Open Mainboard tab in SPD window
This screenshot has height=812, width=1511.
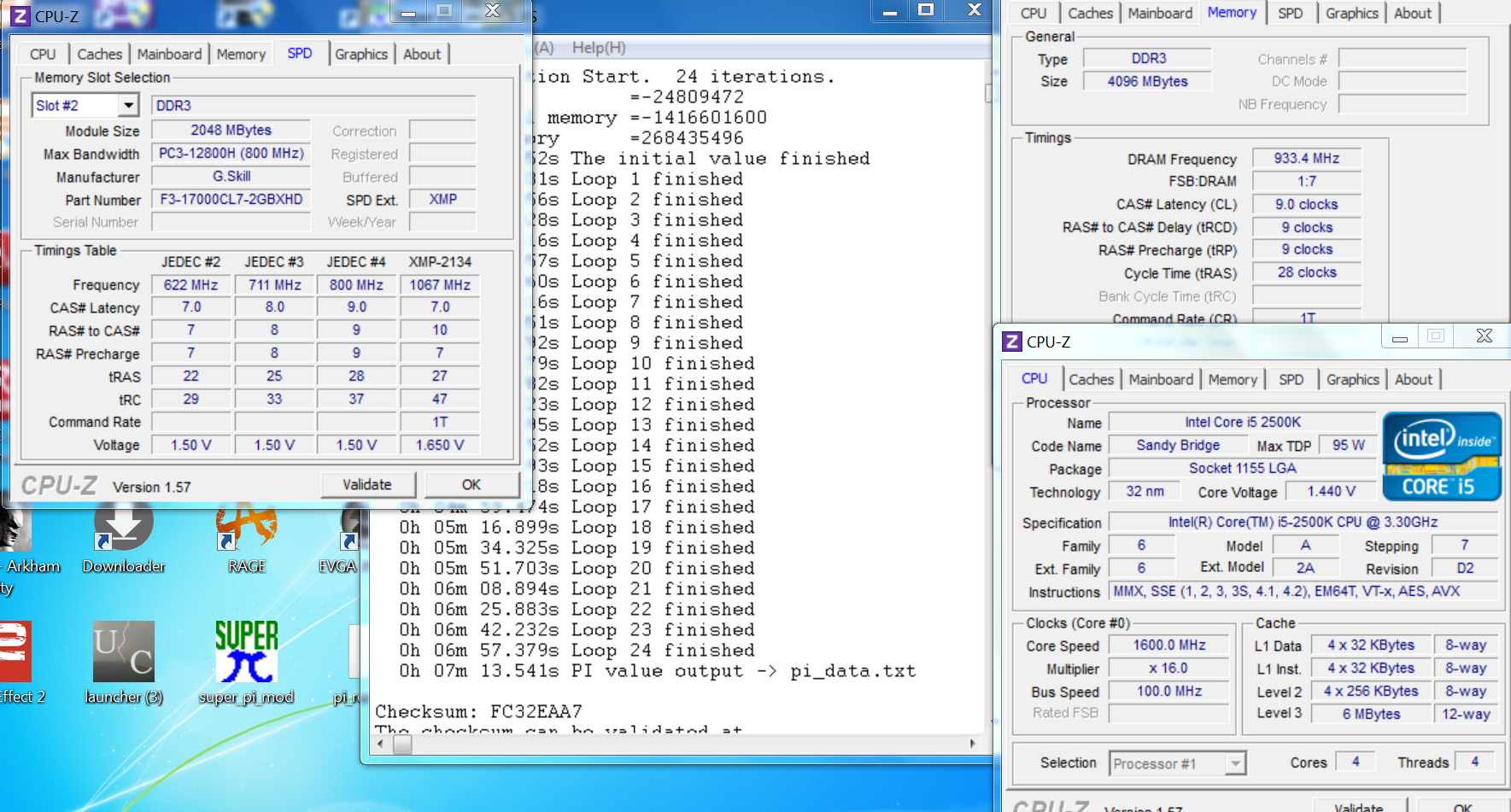tap(169, 54)
